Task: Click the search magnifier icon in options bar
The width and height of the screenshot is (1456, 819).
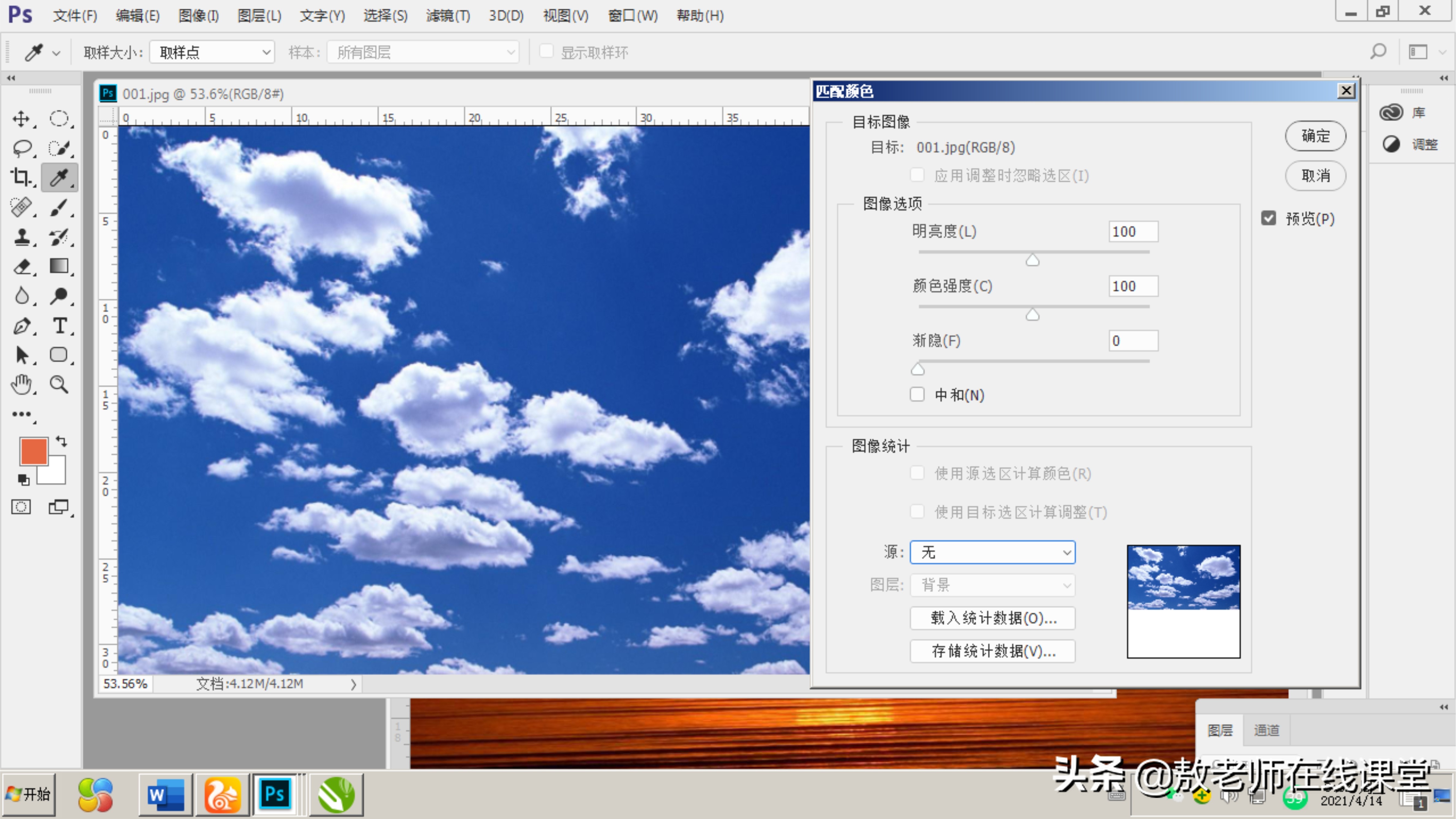Action: (x=1378, y=52)
